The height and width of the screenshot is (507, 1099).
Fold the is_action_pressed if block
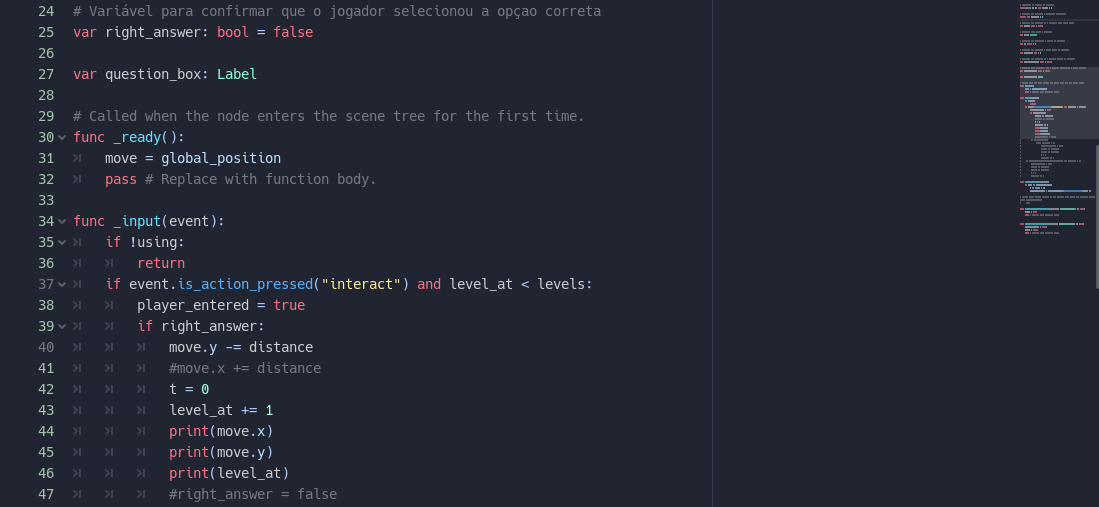click(62, 285)
